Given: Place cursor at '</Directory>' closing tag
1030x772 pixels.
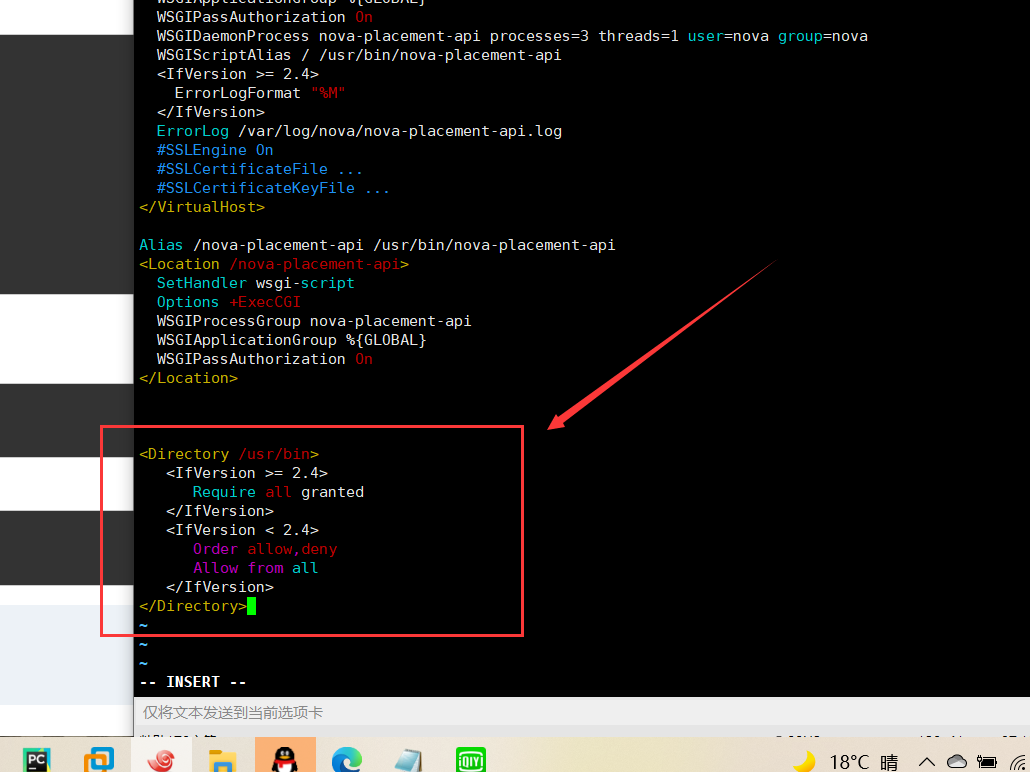Looking at the screenshot, I should pyautogui.click(x=193, y=606).
